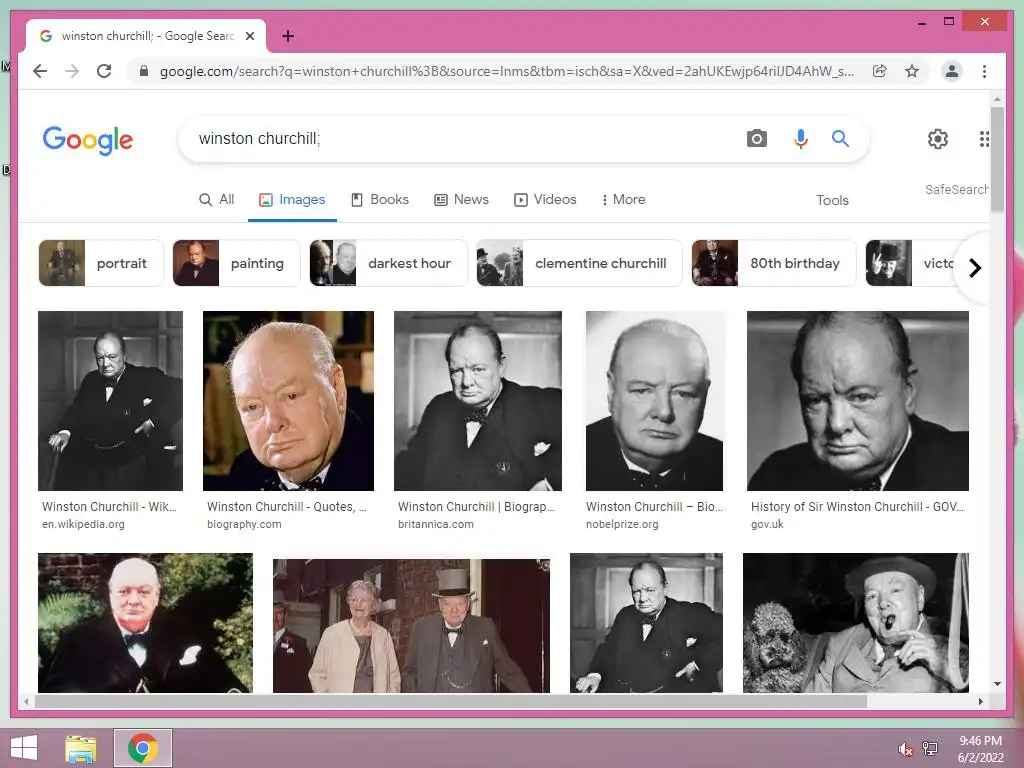Viewport: 1024px width, 768px height.
Task: Expand the More search options menu
Action: tap(624, 199)
